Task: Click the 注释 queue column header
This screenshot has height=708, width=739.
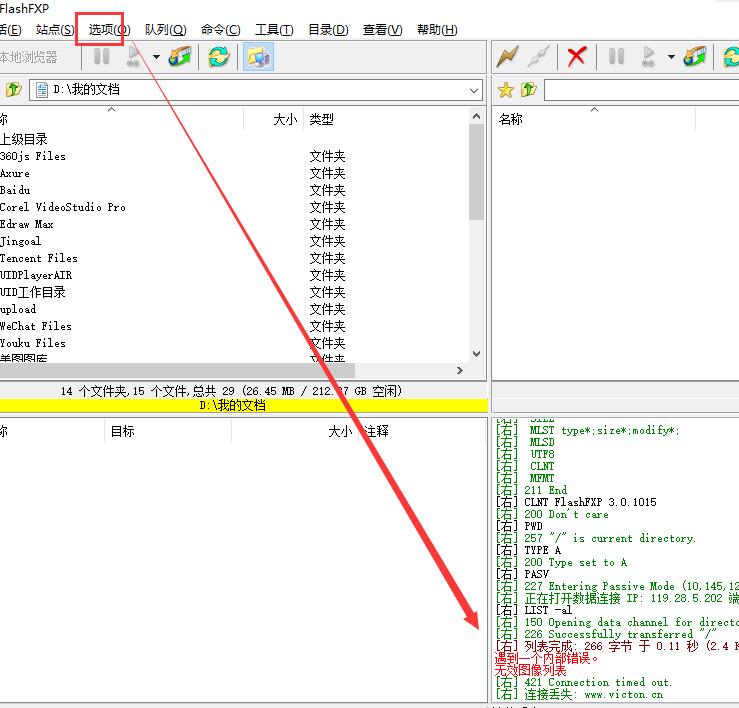Action: point(376,431)
